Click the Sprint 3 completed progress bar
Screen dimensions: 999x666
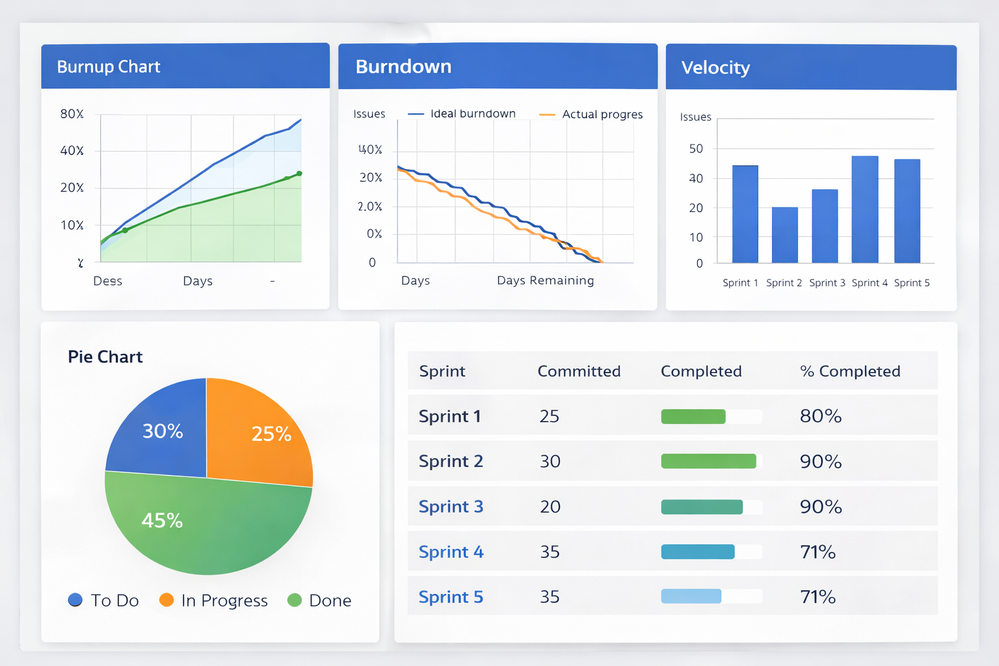[x=711, y=507]
